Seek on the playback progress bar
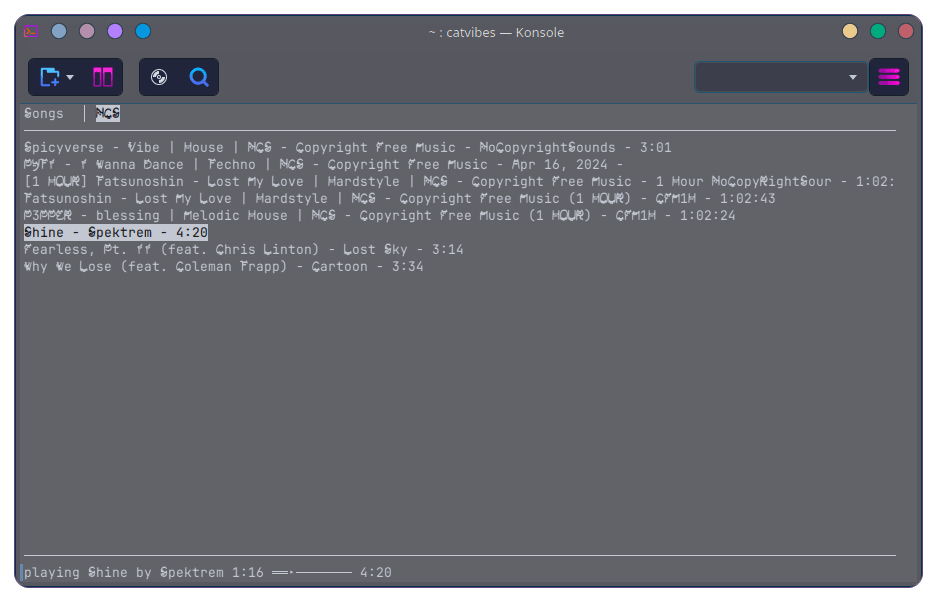Image resolution: width=937 pixels, height=602 pixels. click(312, 573)
